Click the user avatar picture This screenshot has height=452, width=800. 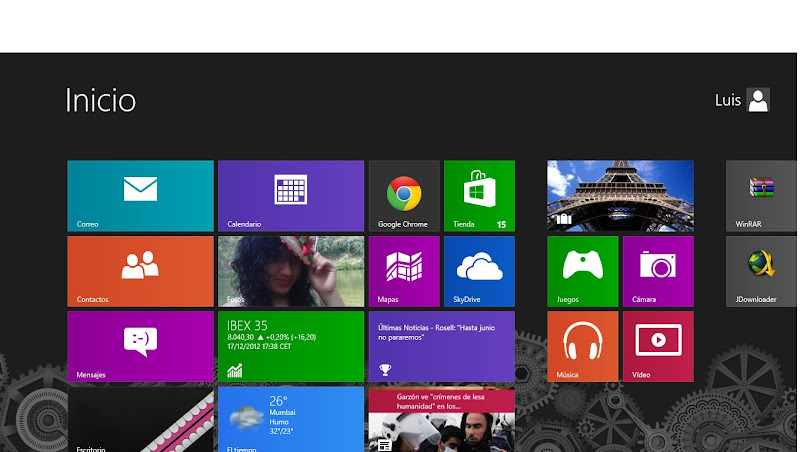coord(758,100)
